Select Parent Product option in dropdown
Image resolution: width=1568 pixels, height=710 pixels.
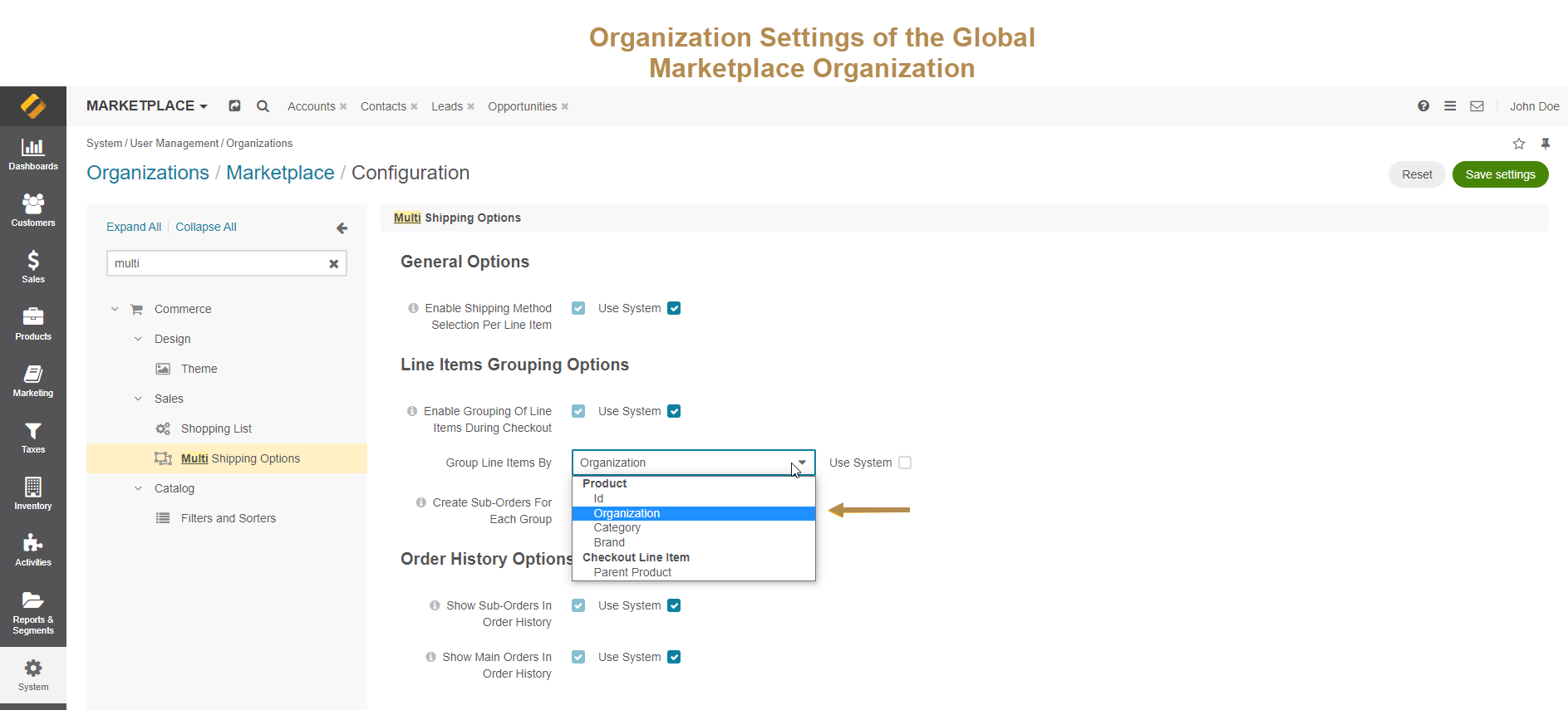[x=694, y=572]
